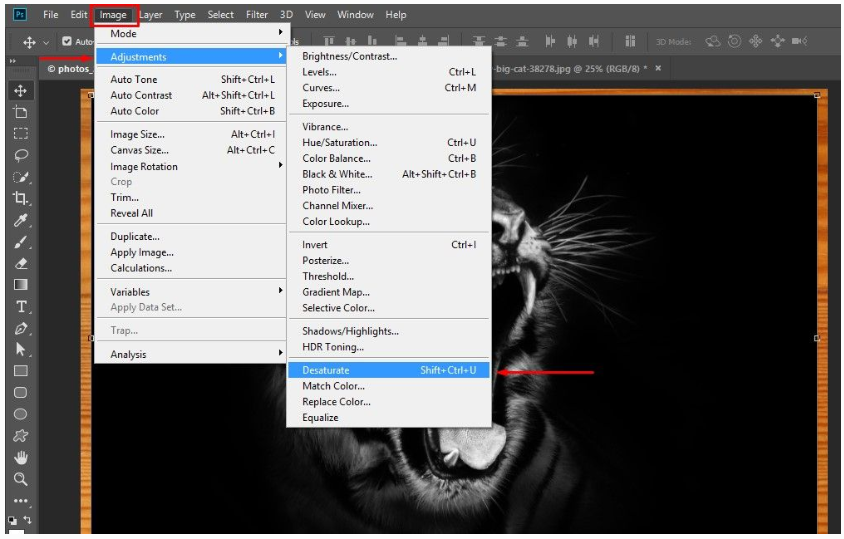The image size is (844, 539).
Task: Choose Image Size command
Action: pos(192,135)
